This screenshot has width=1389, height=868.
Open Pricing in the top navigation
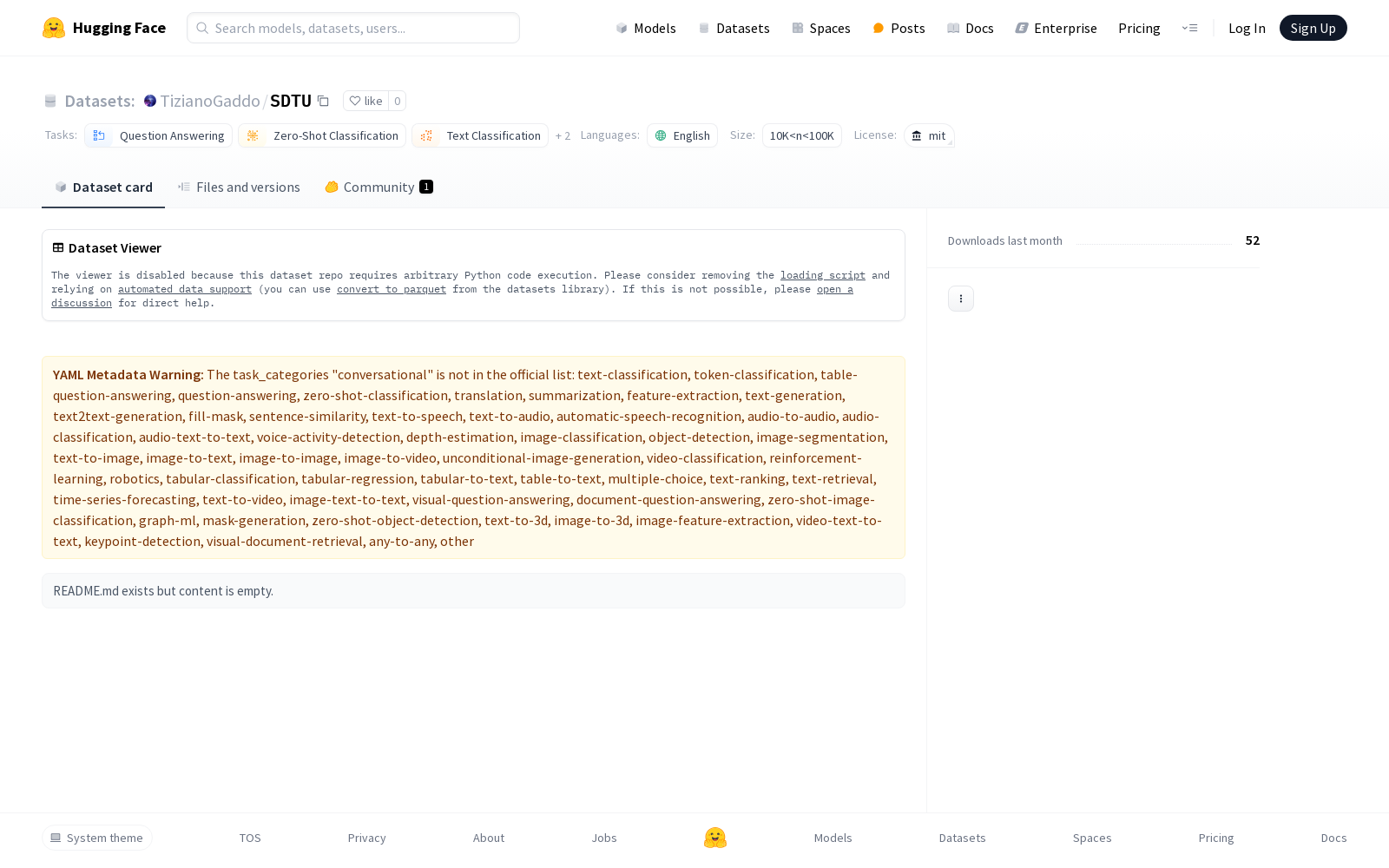click(1139, 28)
